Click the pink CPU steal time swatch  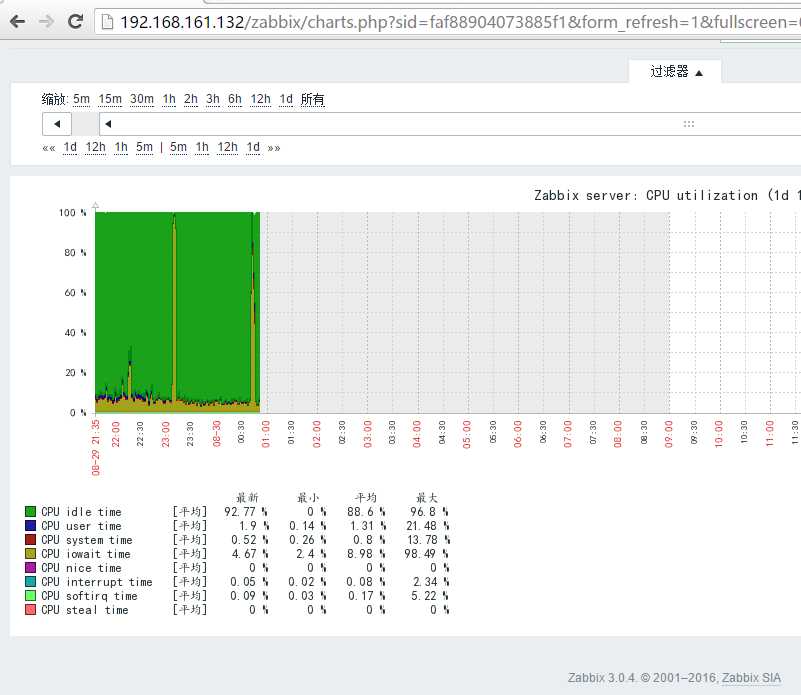[31, 610]
